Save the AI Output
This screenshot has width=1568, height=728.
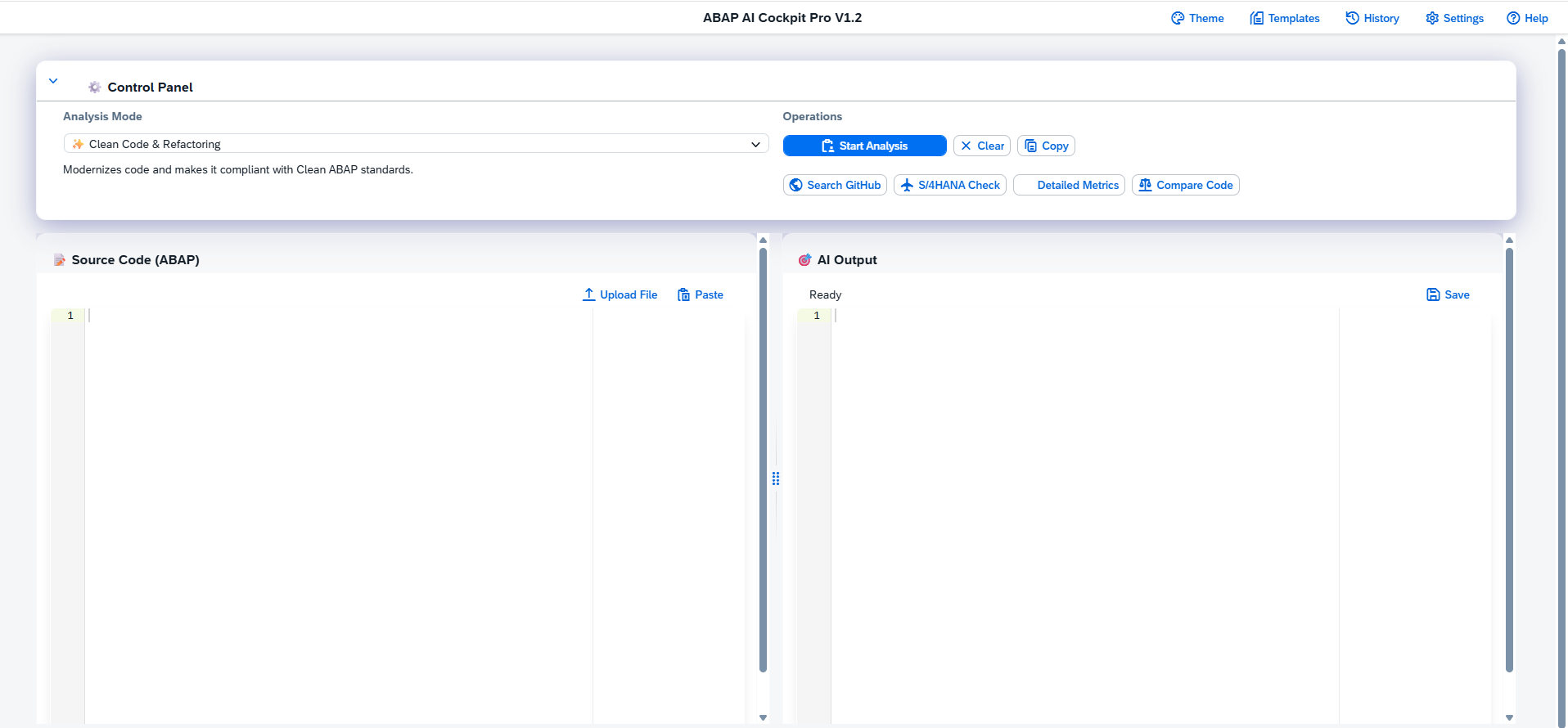1448,294
